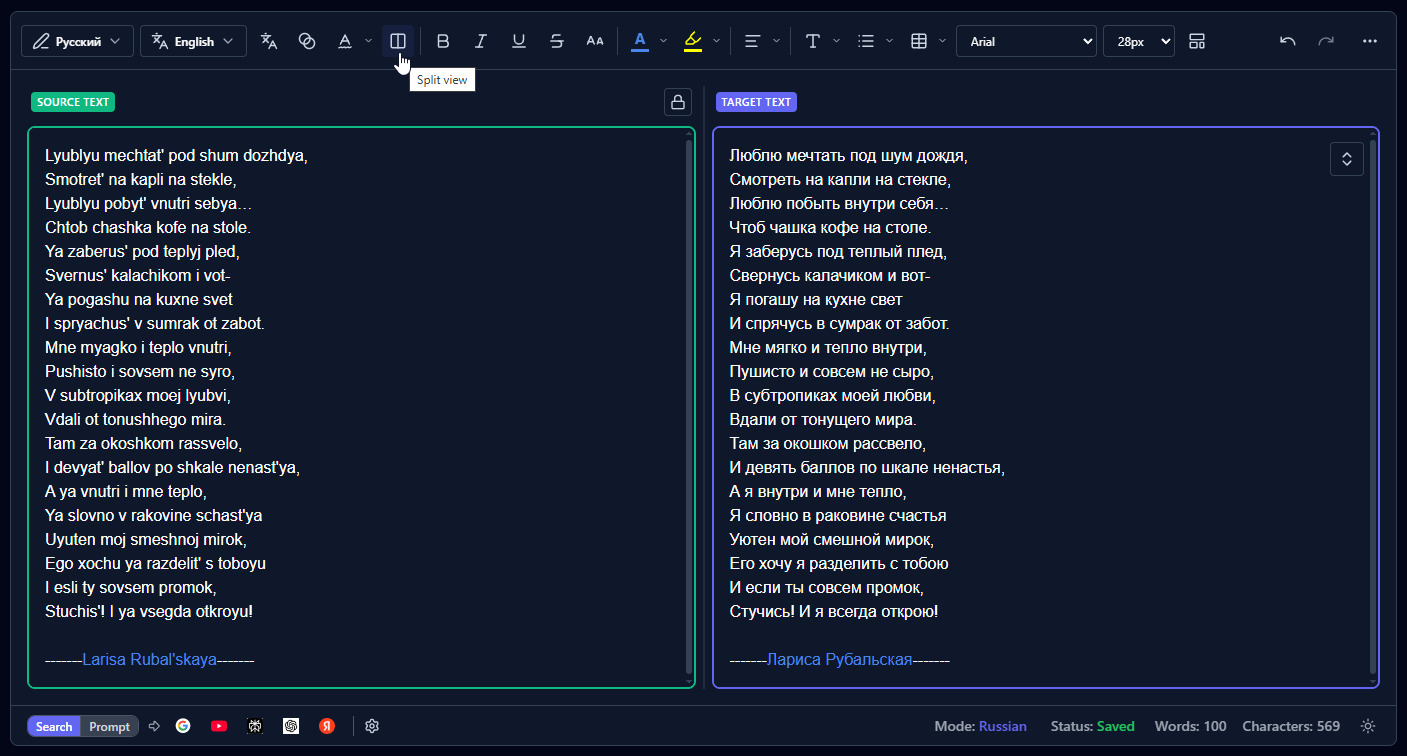Expand the highlight color dropdown arrow
Viewport: 1407px width, 756px height.
[716, 41]
